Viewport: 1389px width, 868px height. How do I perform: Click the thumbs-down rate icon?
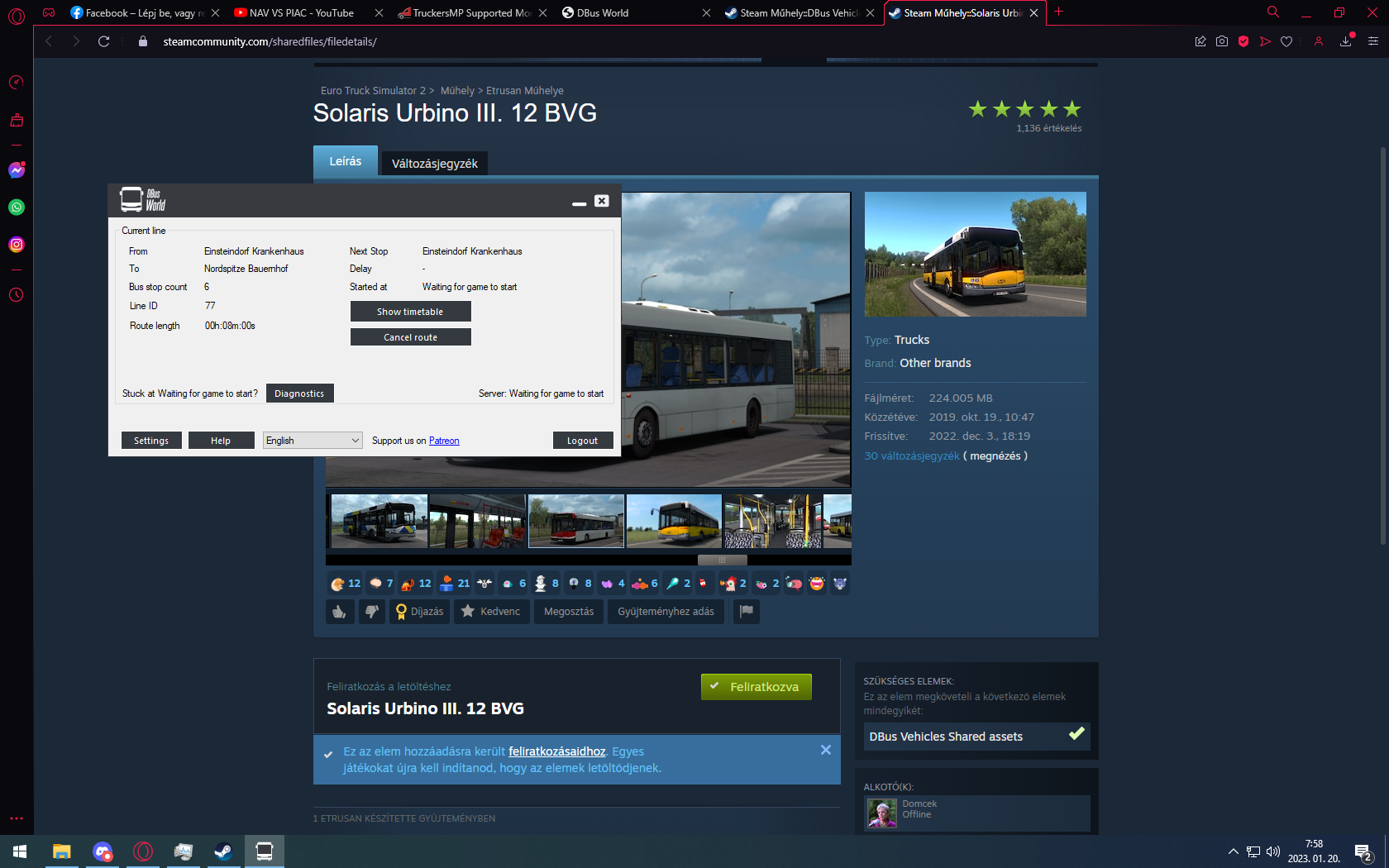point(372,612)
